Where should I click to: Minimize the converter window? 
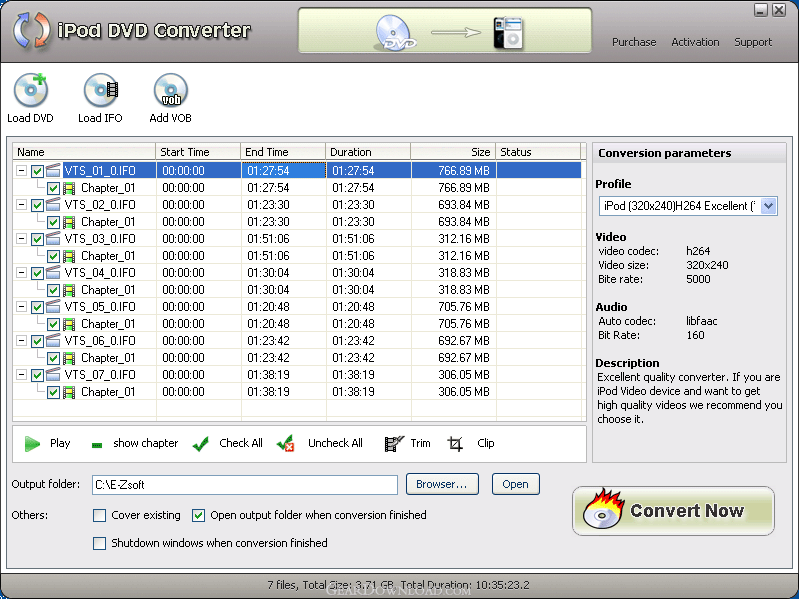click(x=761, y=10)
